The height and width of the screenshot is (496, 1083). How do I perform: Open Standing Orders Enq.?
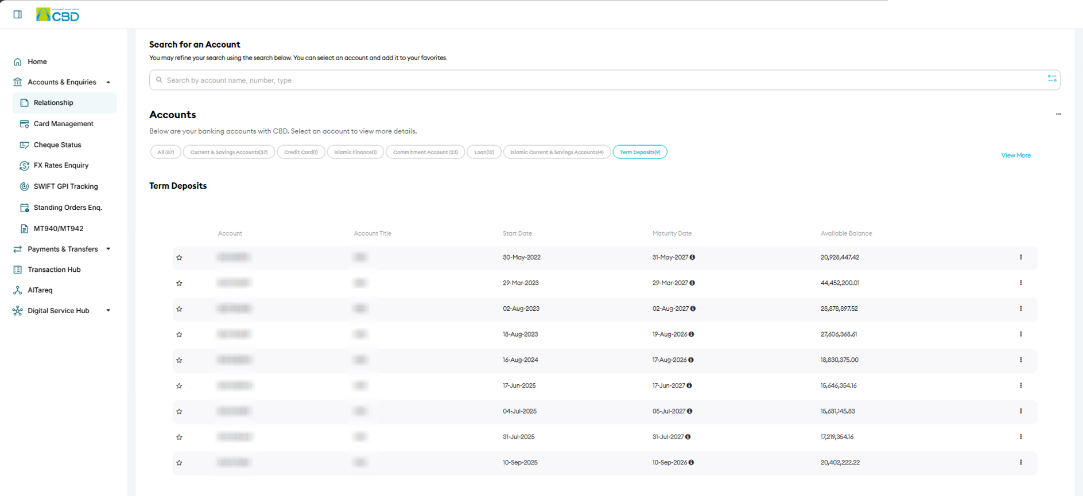(x=68, y=207)
